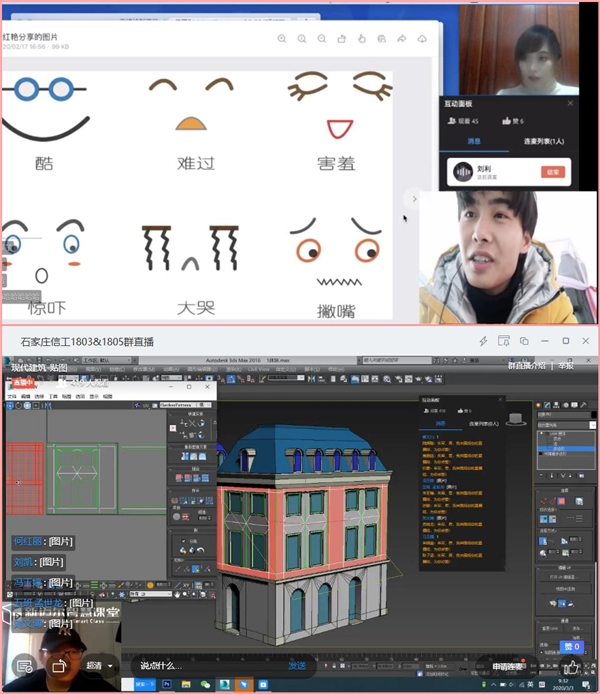Click the mini-window icon in livestream title bar
This screenshot has width=600, height=694.
tap(523, 341)
